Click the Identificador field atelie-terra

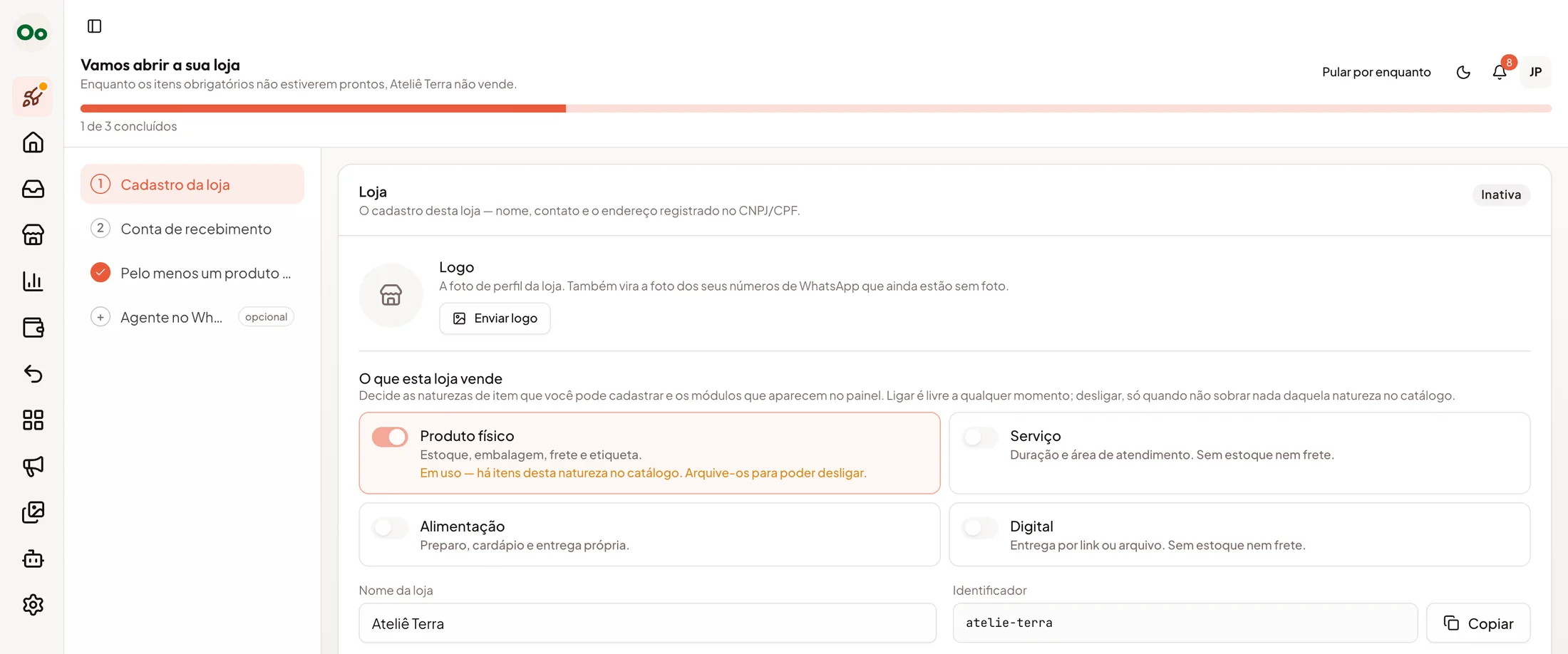tap(1185, 623)
